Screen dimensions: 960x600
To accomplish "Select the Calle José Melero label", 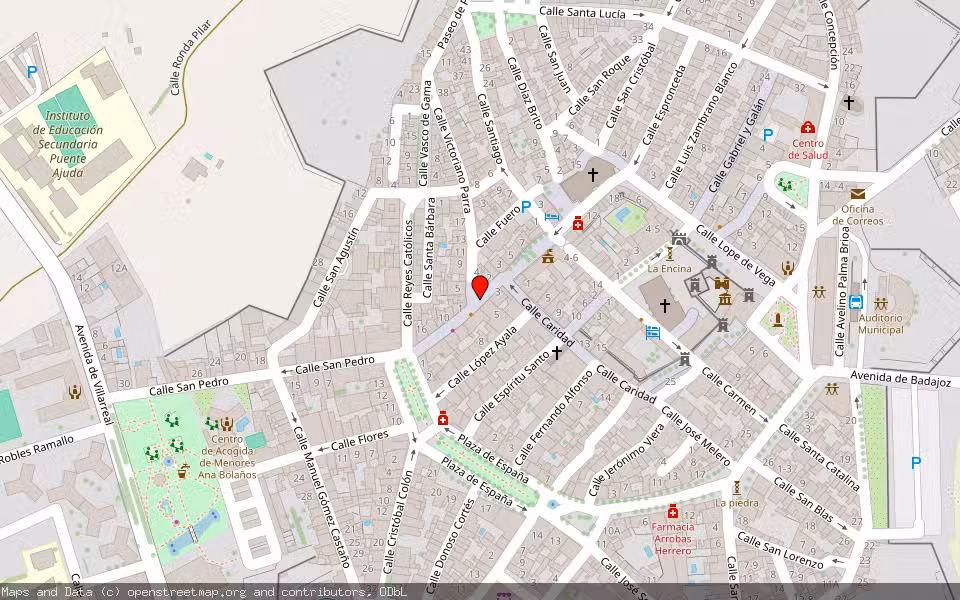I will tap(696, 436).
